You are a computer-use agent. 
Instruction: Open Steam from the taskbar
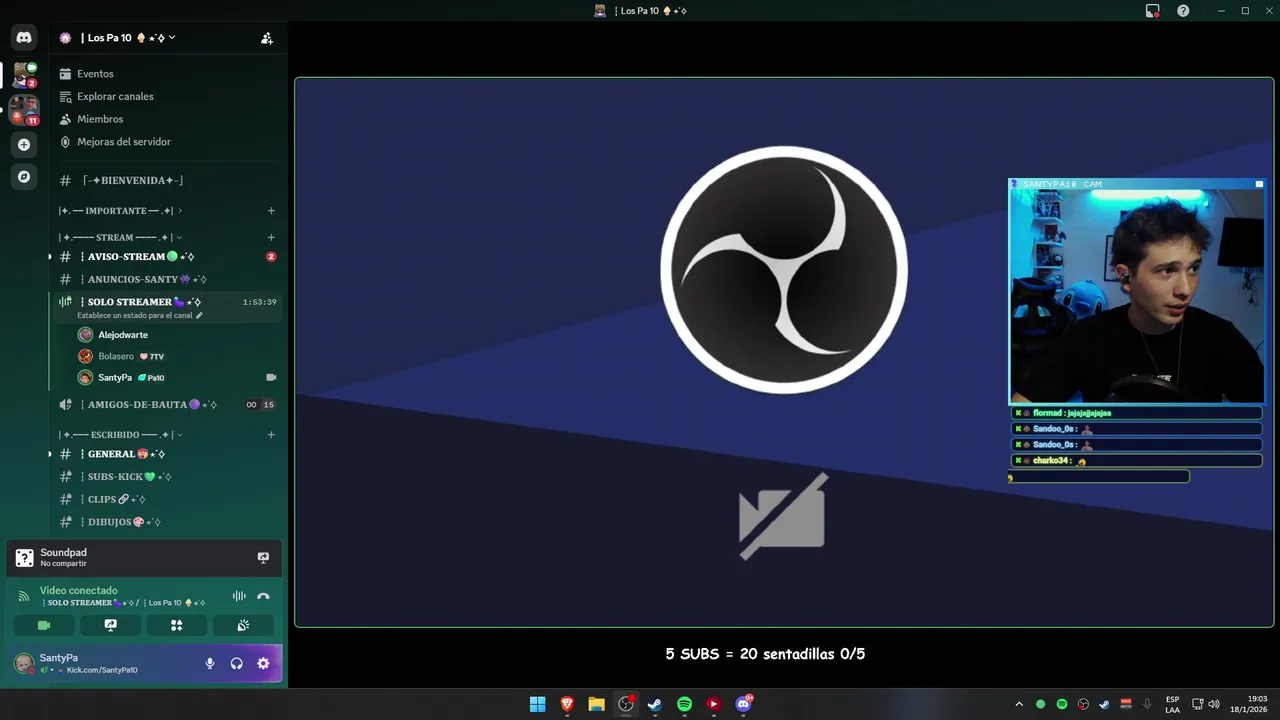click(x=655, y=704)
